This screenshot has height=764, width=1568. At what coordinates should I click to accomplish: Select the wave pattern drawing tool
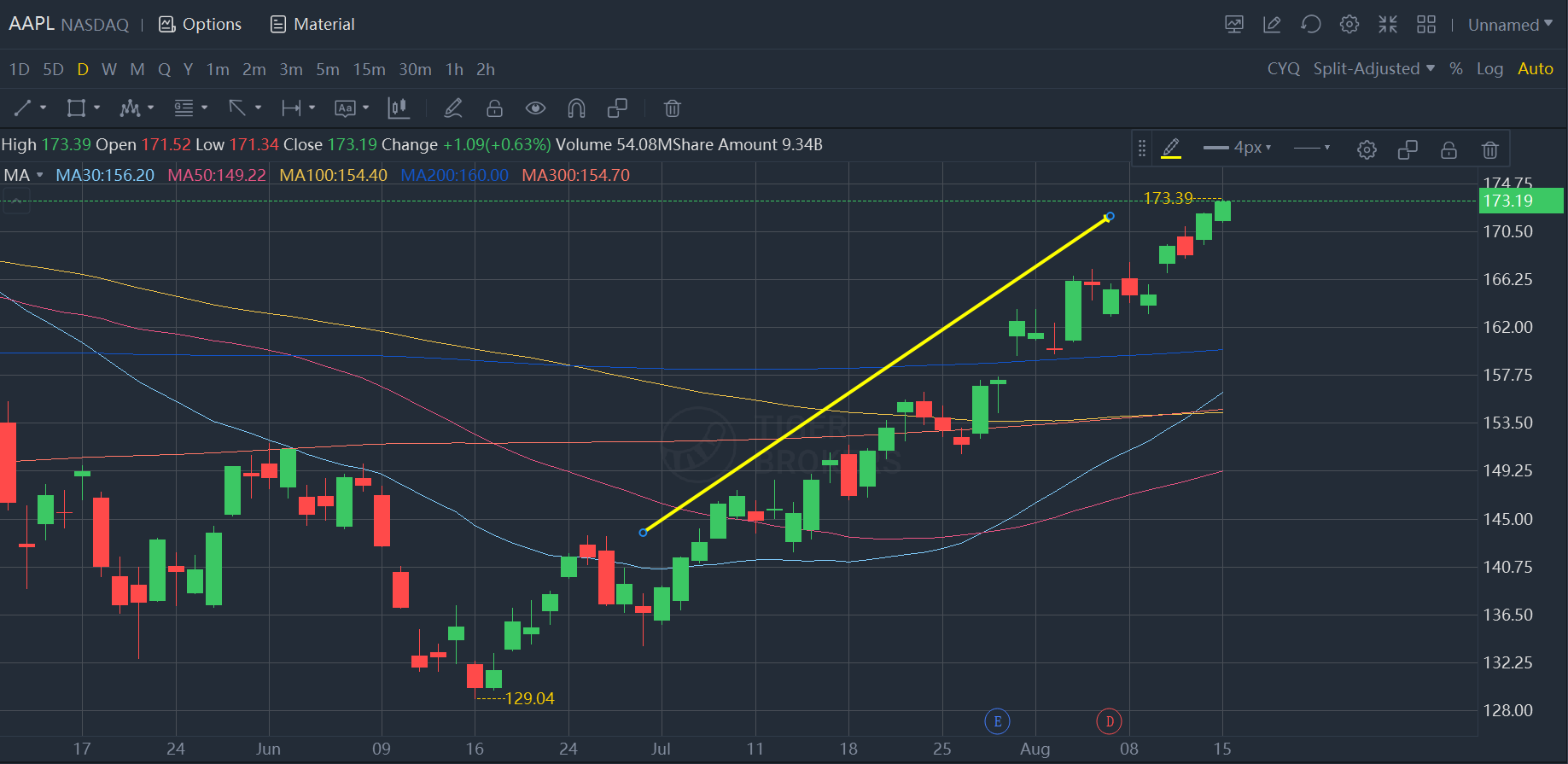coord(130,108)
